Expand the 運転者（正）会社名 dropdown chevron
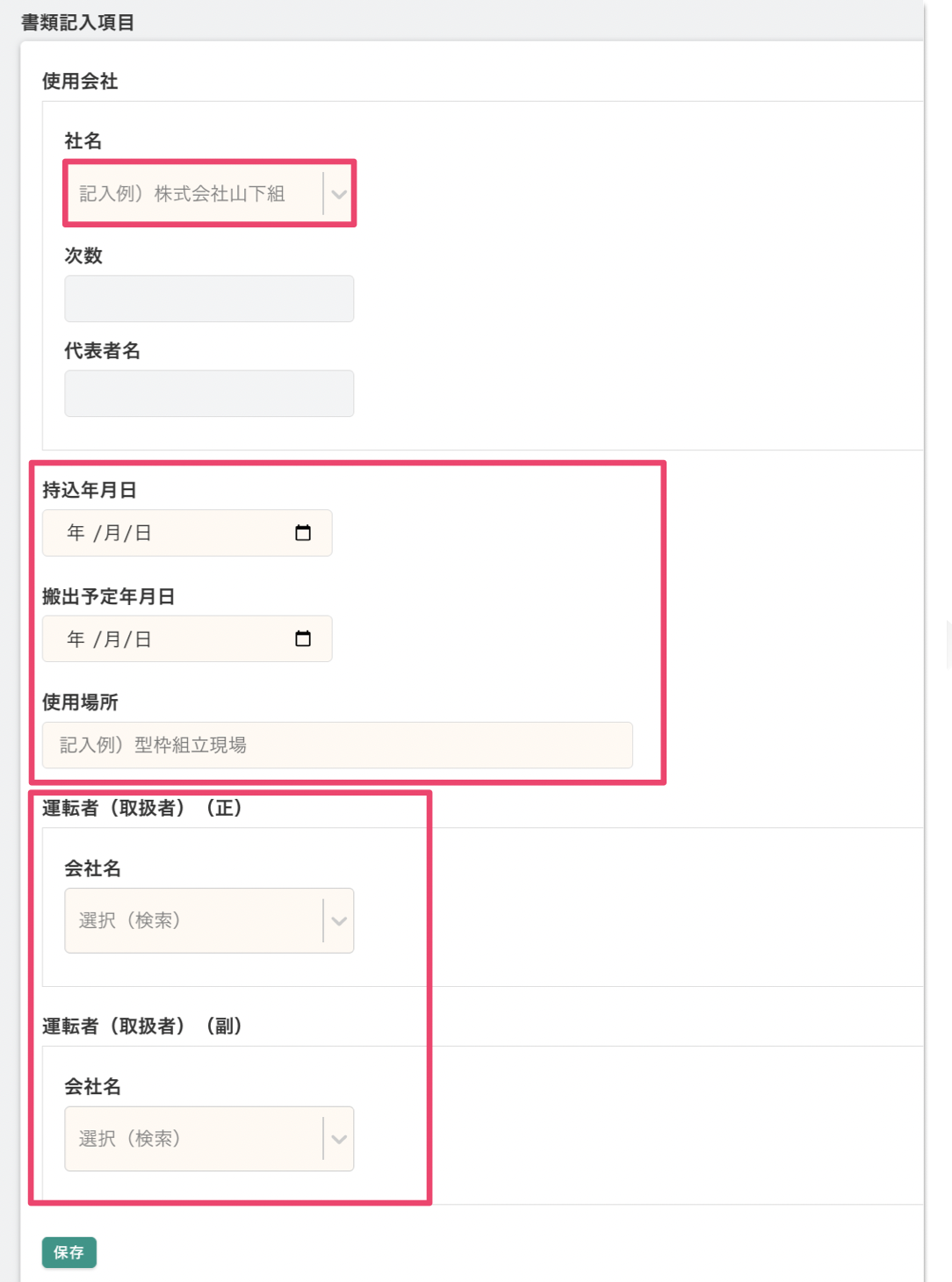 (x=339, y=921)
